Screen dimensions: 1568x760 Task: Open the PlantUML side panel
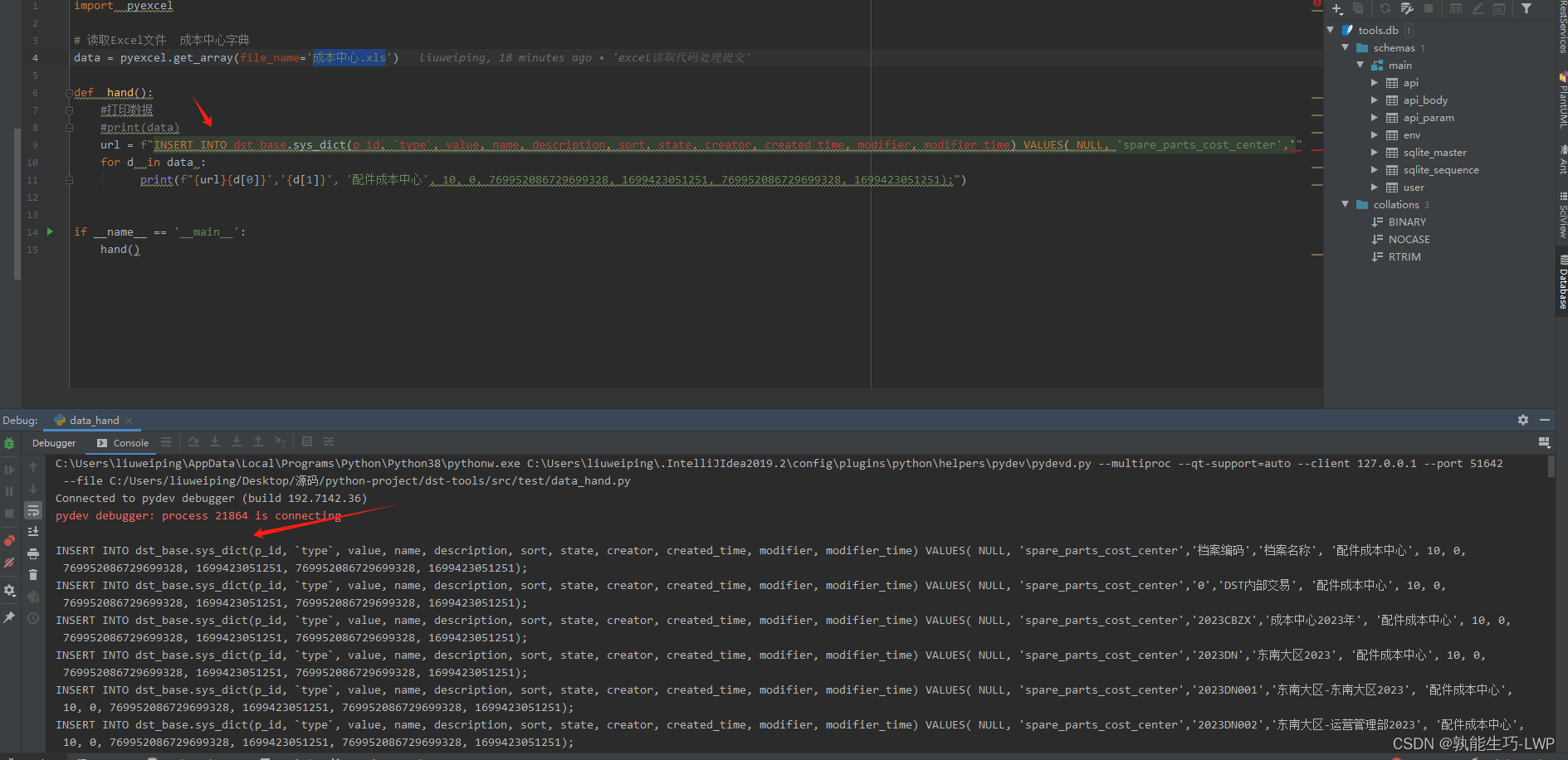tap(1562, 101)
